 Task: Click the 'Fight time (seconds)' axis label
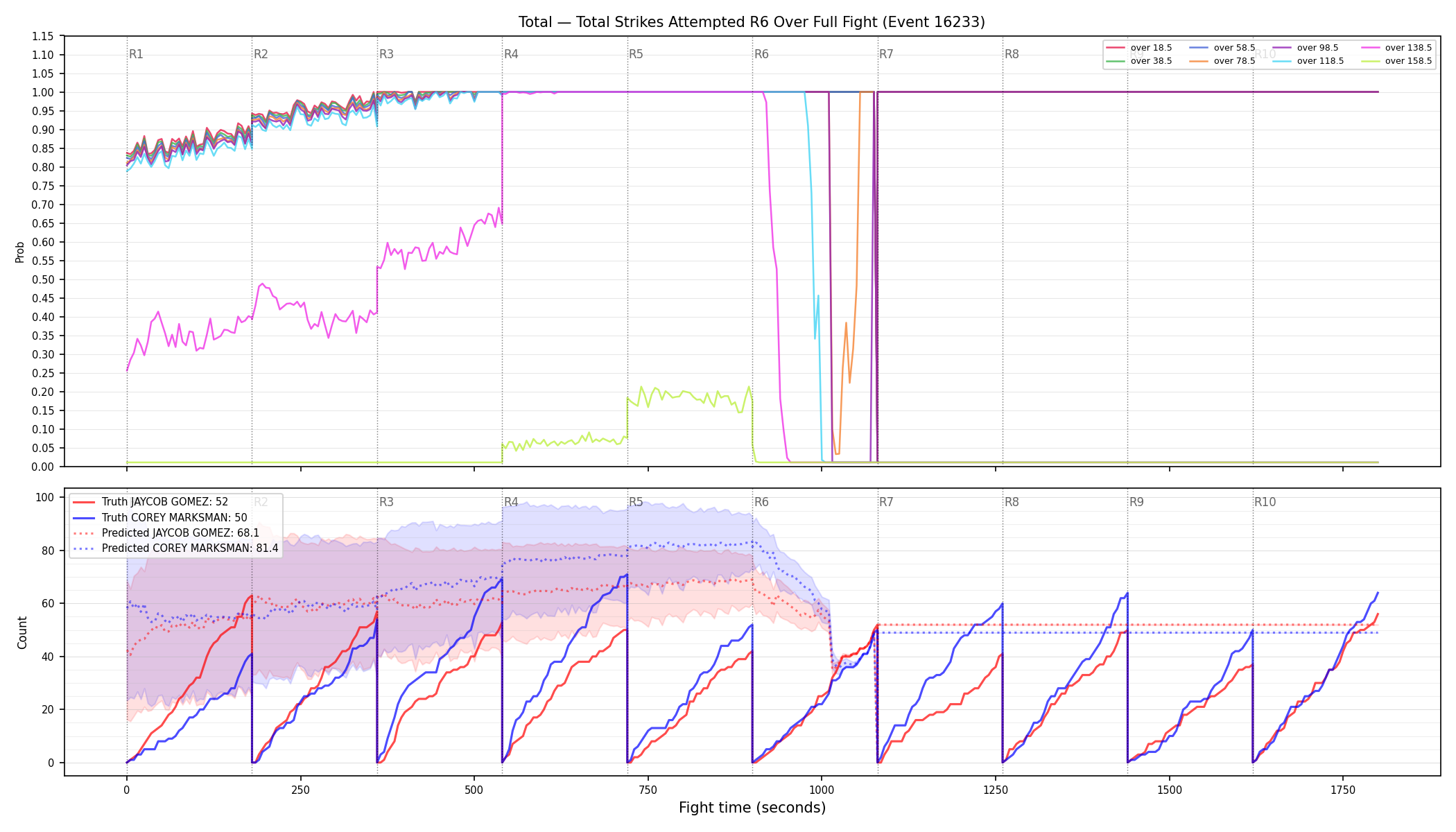coord(752,808)
